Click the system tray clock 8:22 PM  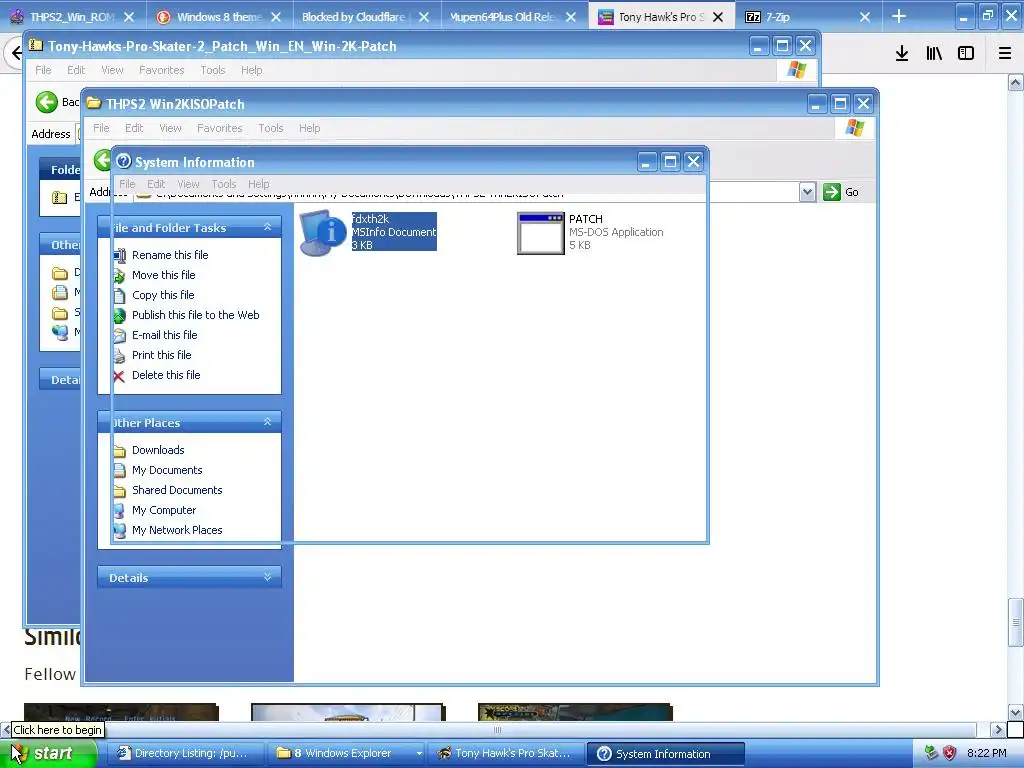point(986,753)
